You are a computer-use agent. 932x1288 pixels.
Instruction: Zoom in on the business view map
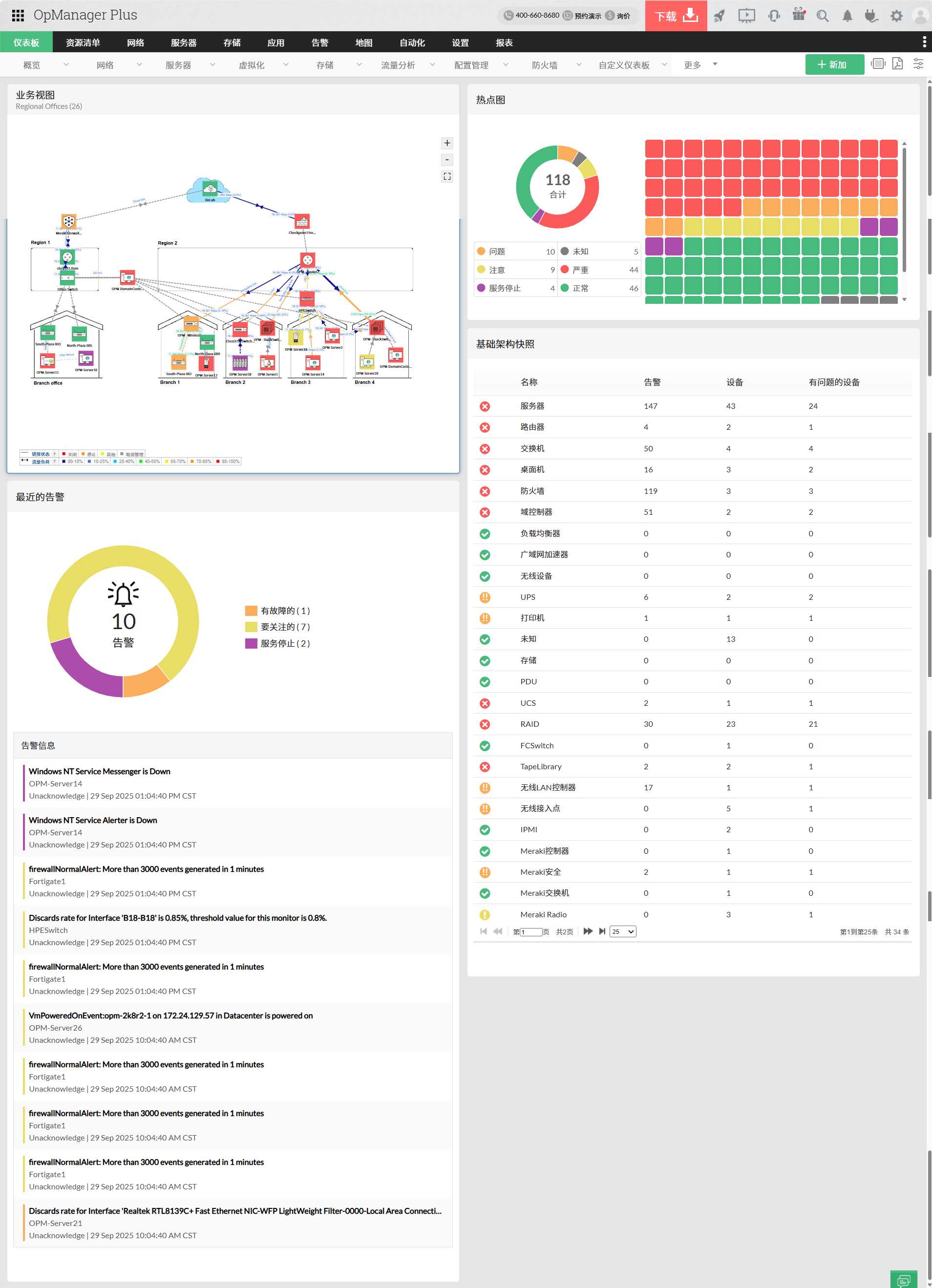[447, 143]
